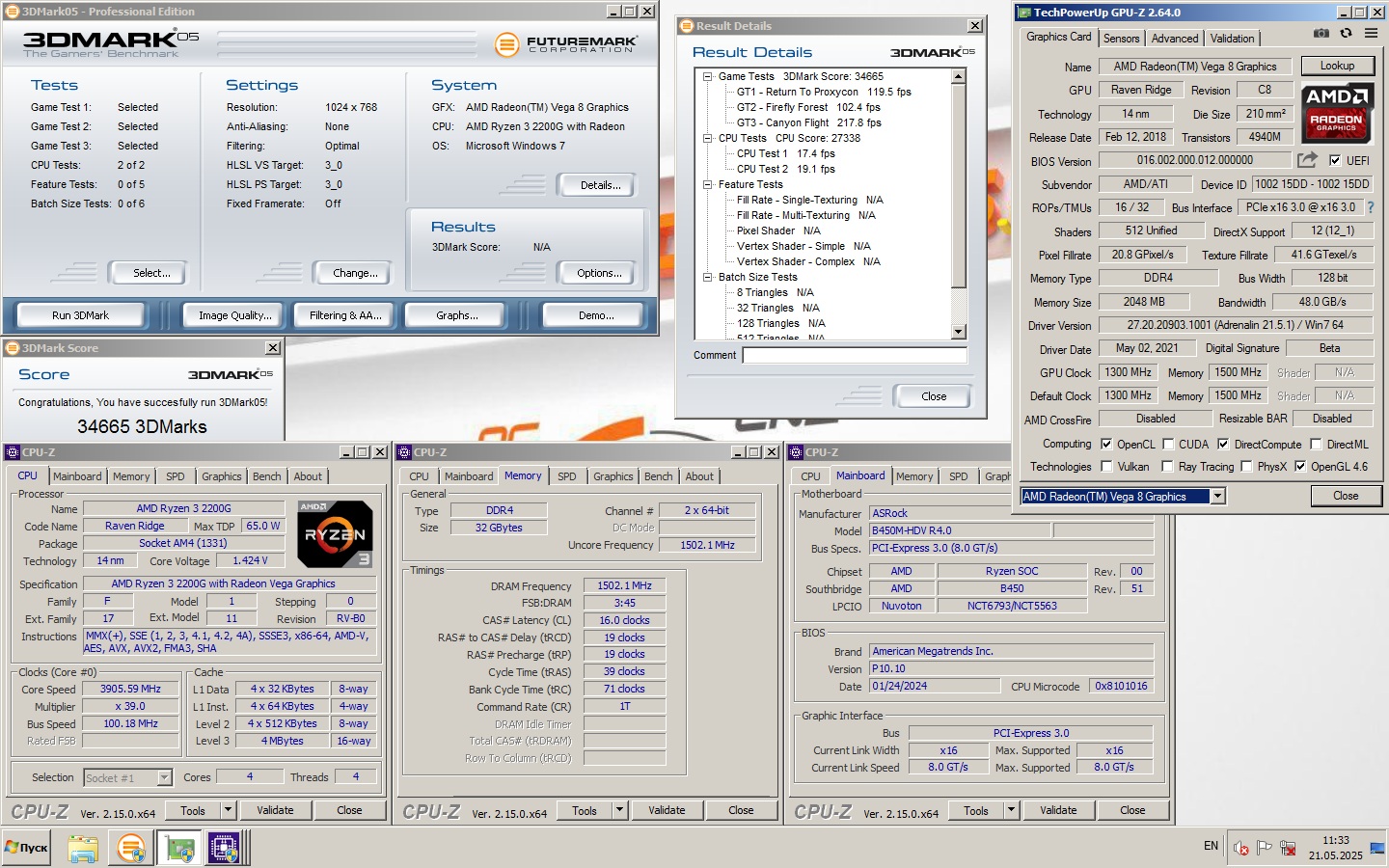The width and height of the screenshot is (1389, 868).
Task: Click the GPU-Z title bar app icon
Action: click(1024, 13)
